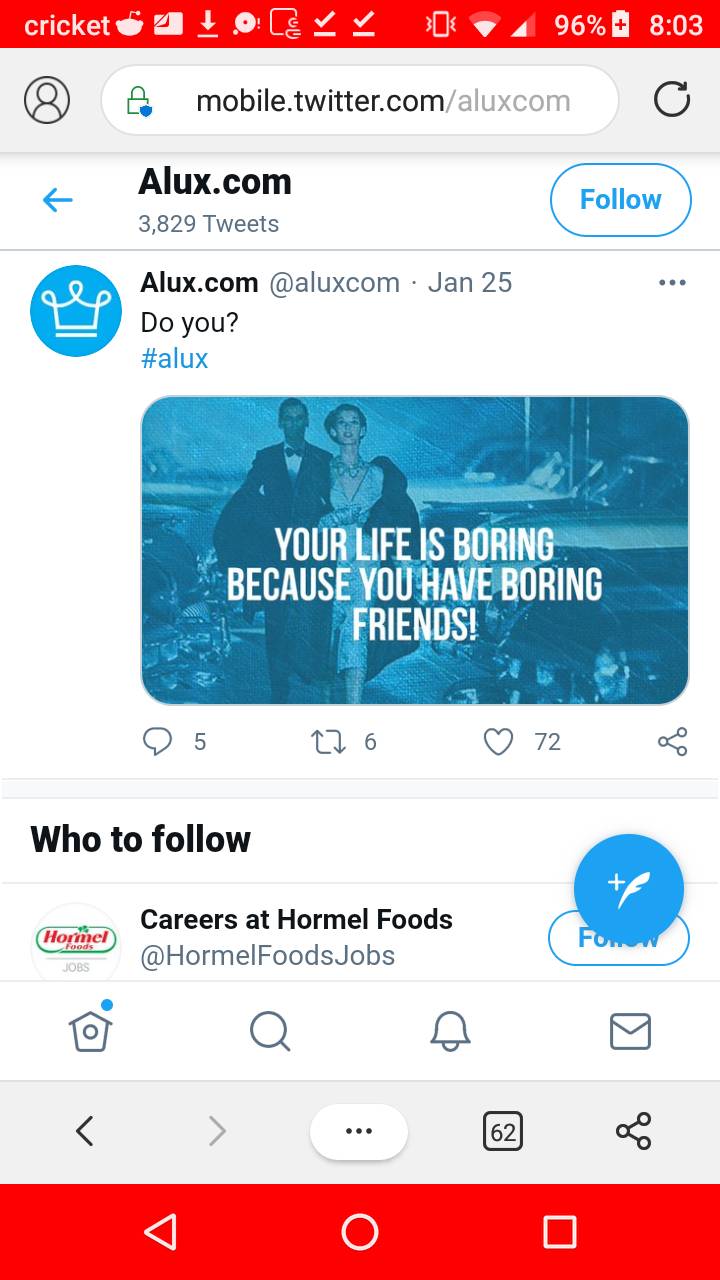Like the Alux.com tweet with heart icon
The width and height of the screenshot is (720, 1280).
pyautogui.click(x=498, y=741)
